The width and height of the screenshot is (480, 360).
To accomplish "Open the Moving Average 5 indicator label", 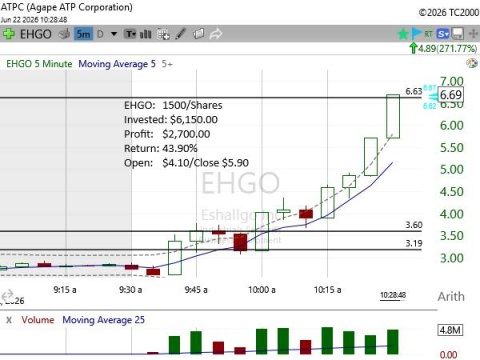I will (x=117, y=64).
